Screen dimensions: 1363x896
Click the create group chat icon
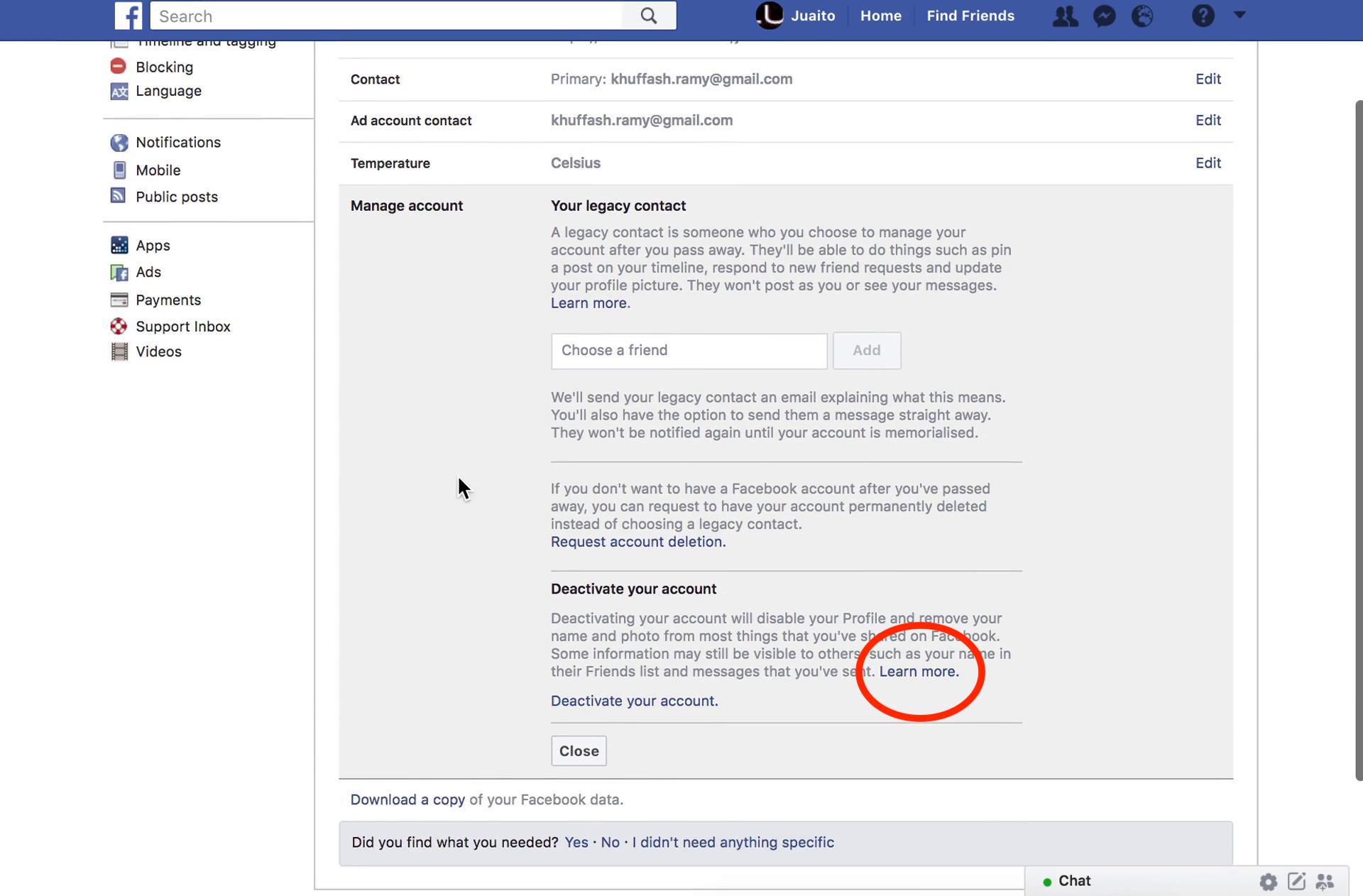point(1325,882)
